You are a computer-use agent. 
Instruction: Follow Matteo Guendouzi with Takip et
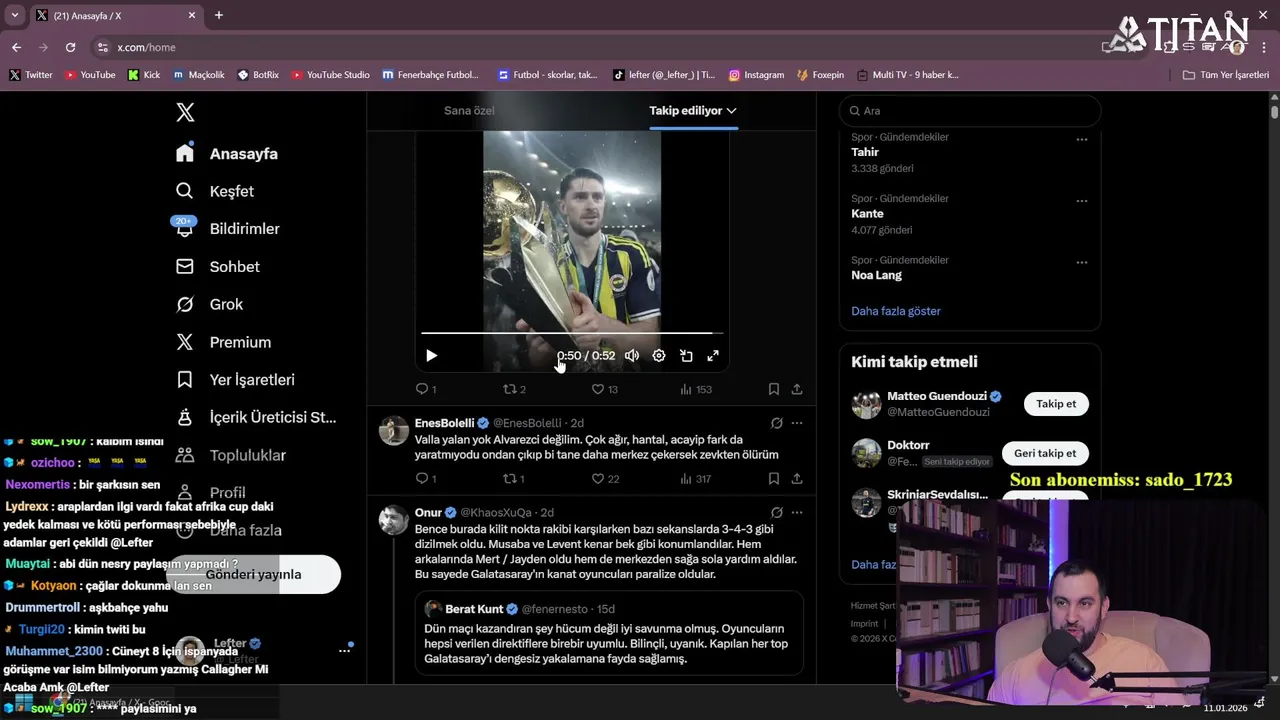(x=1056, y=404)
